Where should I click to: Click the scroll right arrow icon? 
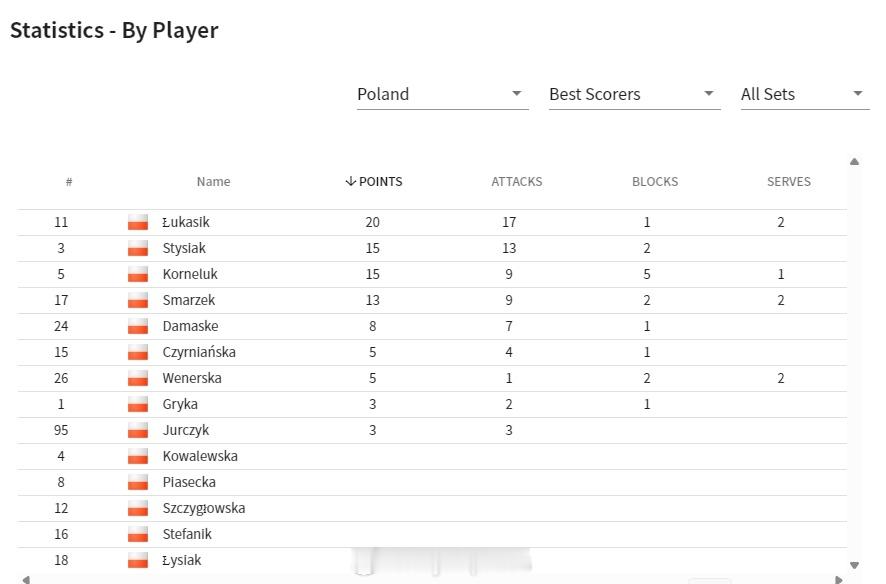point(839,579)
